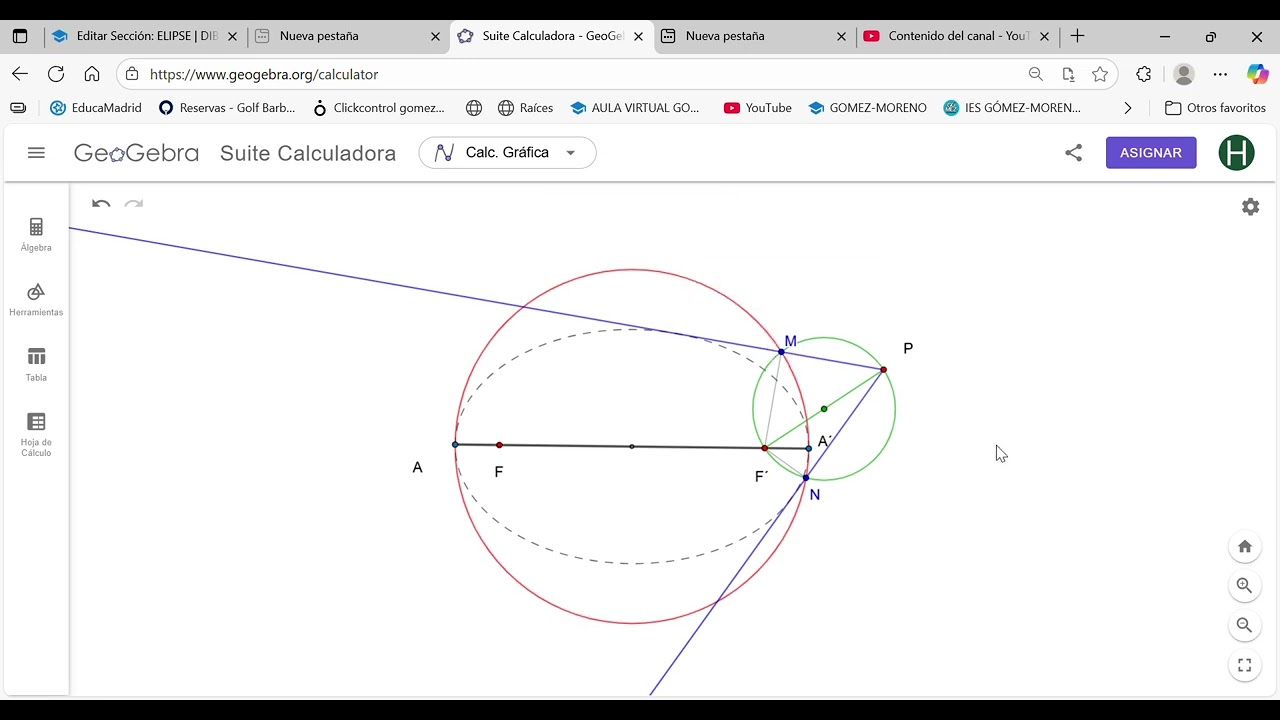This screenshot has width=1280, height=720.
Task: Select point M on the circle
Action: point(781,352)
